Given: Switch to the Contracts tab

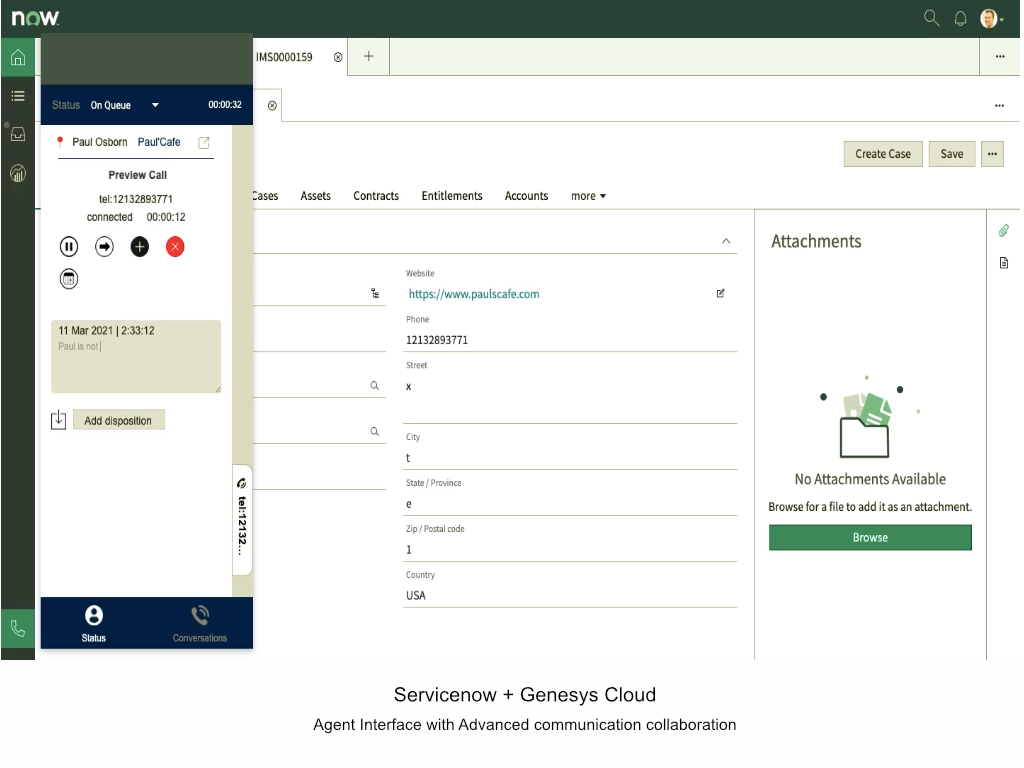Looking at the screenshot, I should [x=376, y=196].
